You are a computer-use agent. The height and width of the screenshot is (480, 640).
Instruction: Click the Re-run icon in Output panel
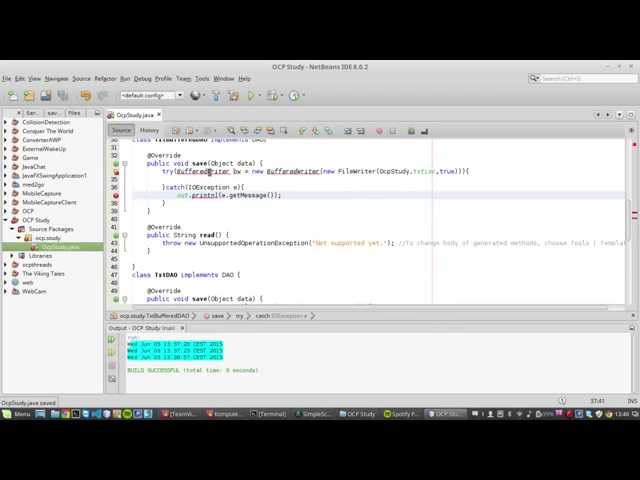pos(111,340)
